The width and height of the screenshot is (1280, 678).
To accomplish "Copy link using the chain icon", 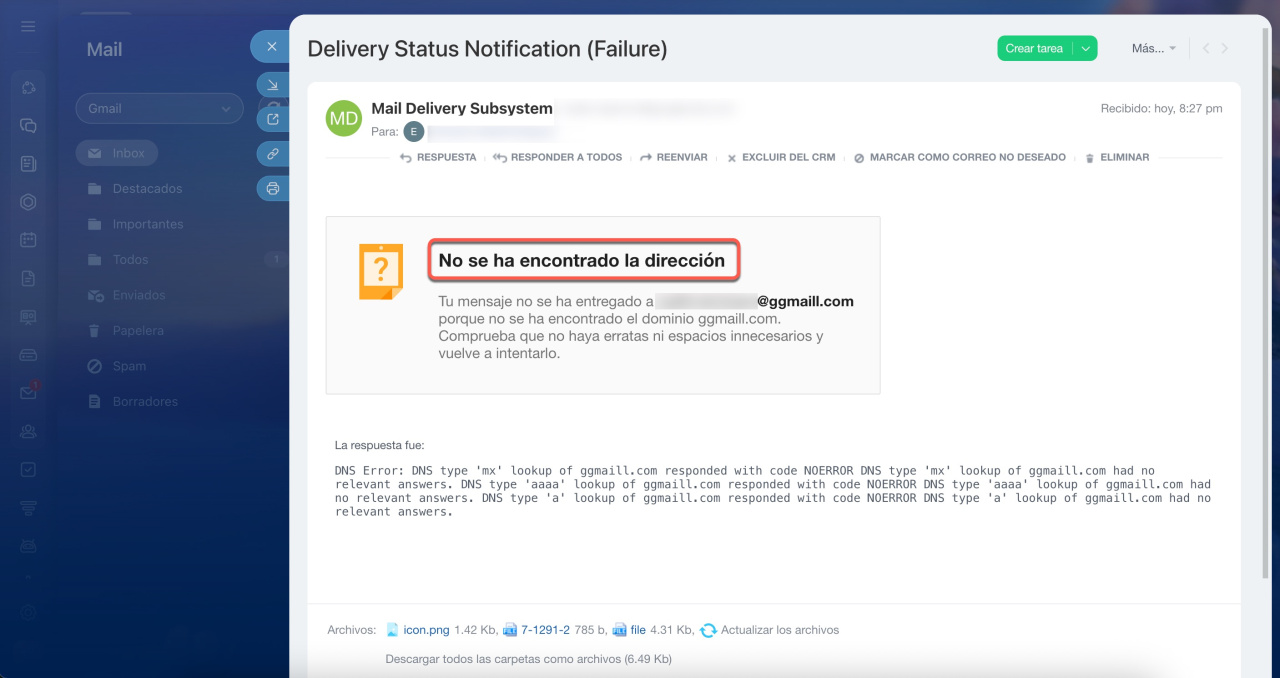I will pyautogui.click(x=272, y=154).
